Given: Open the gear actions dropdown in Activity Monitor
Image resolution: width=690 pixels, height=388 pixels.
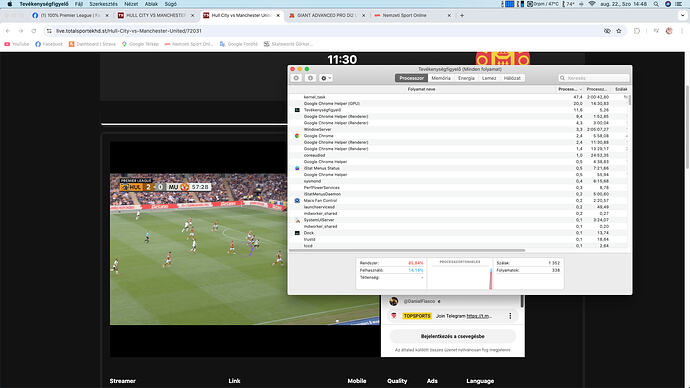Looking at the screenshot, I should (326, 78).
